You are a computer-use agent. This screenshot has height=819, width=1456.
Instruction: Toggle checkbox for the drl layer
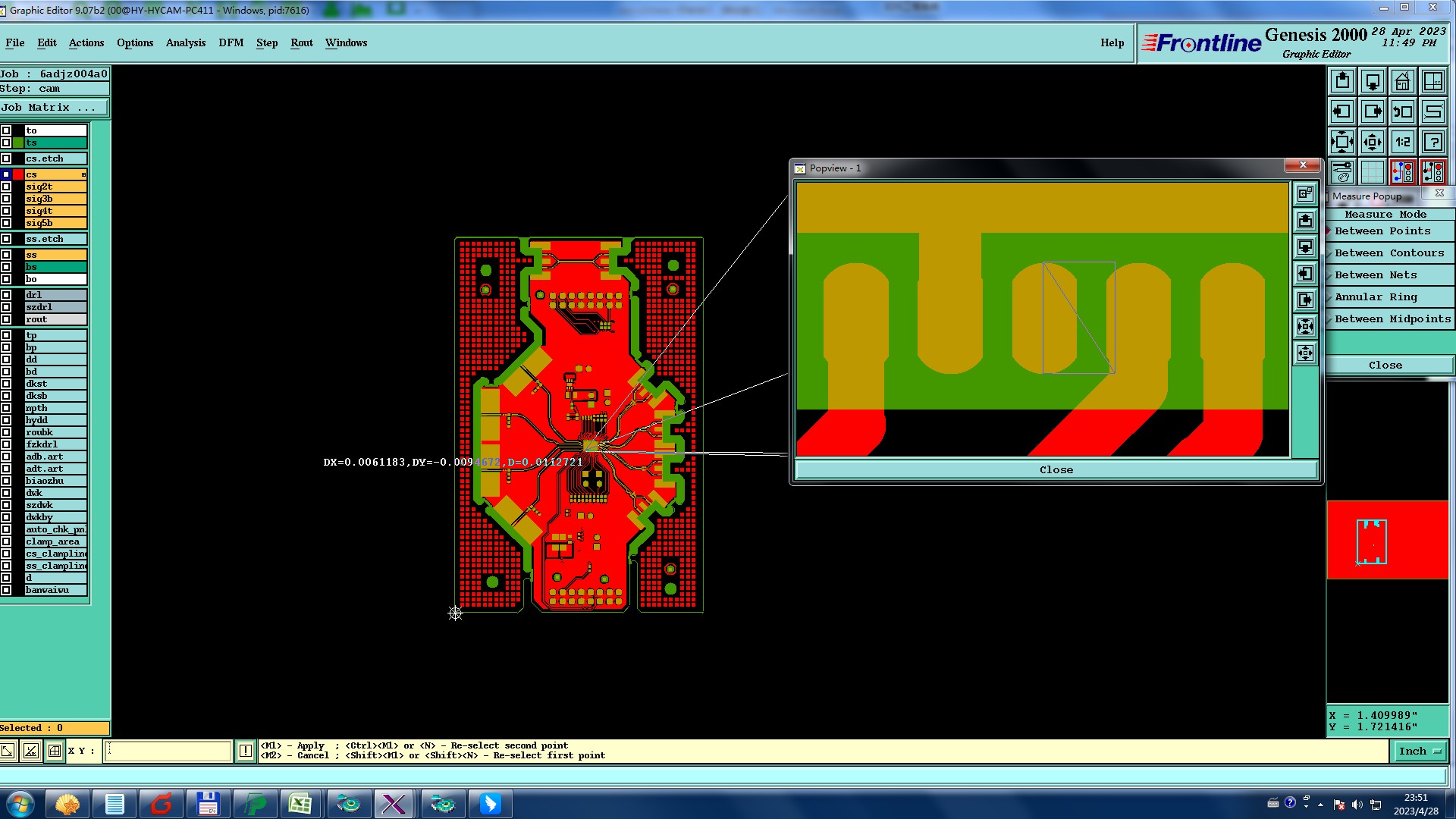[6, 295]
